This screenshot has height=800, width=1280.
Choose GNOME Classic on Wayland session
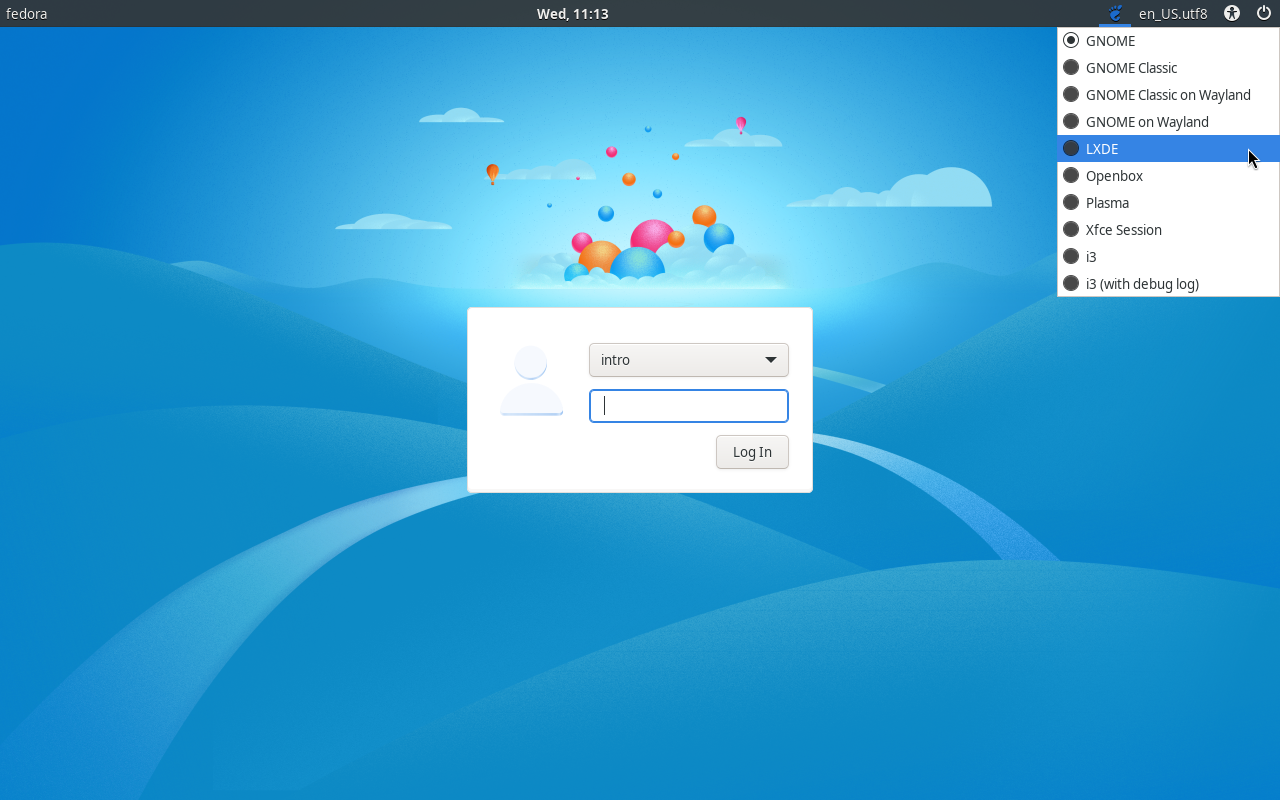tap(1168, 95)
